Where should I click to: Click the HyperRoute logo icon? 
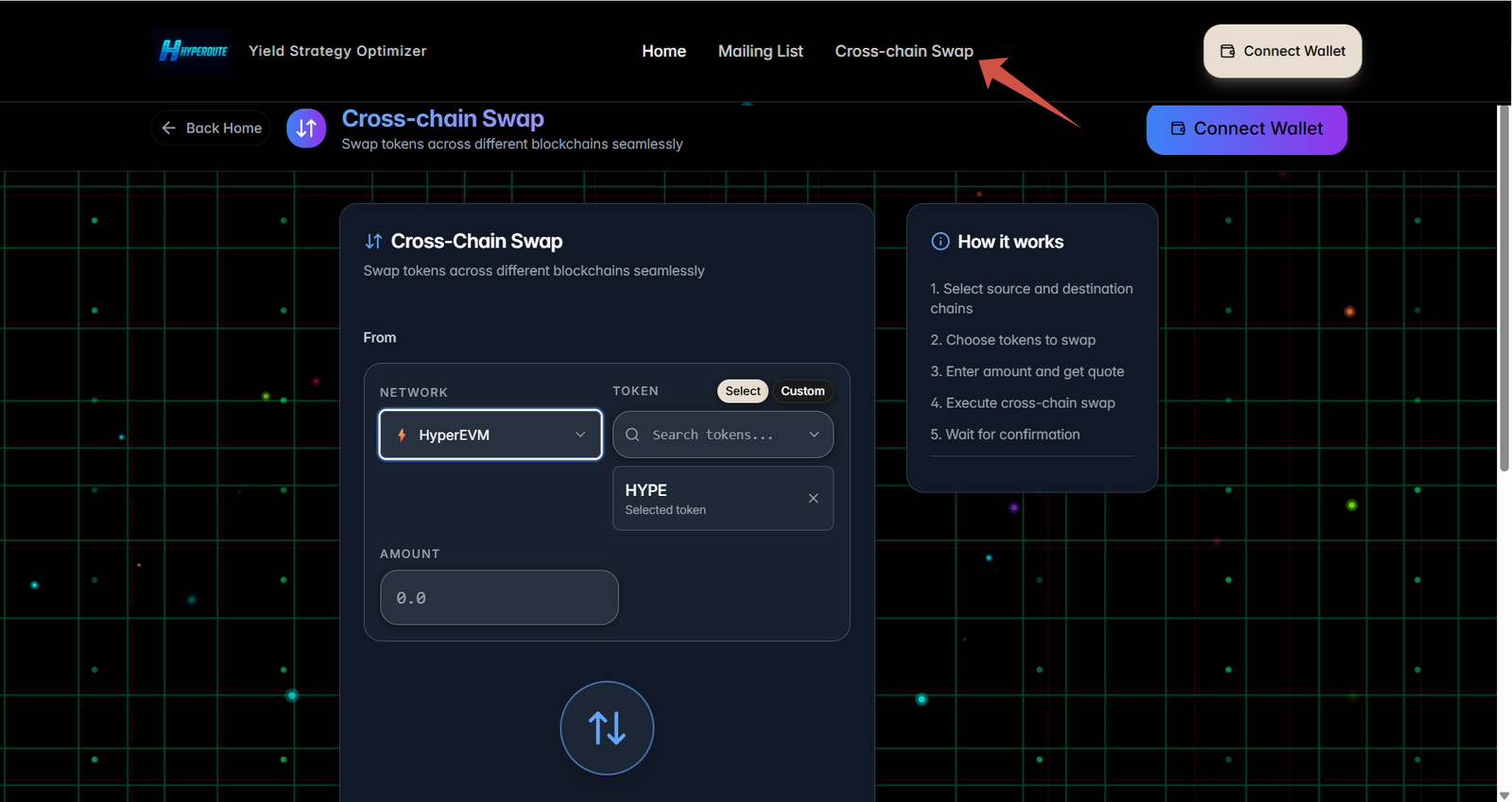click(x=193, y=51)
